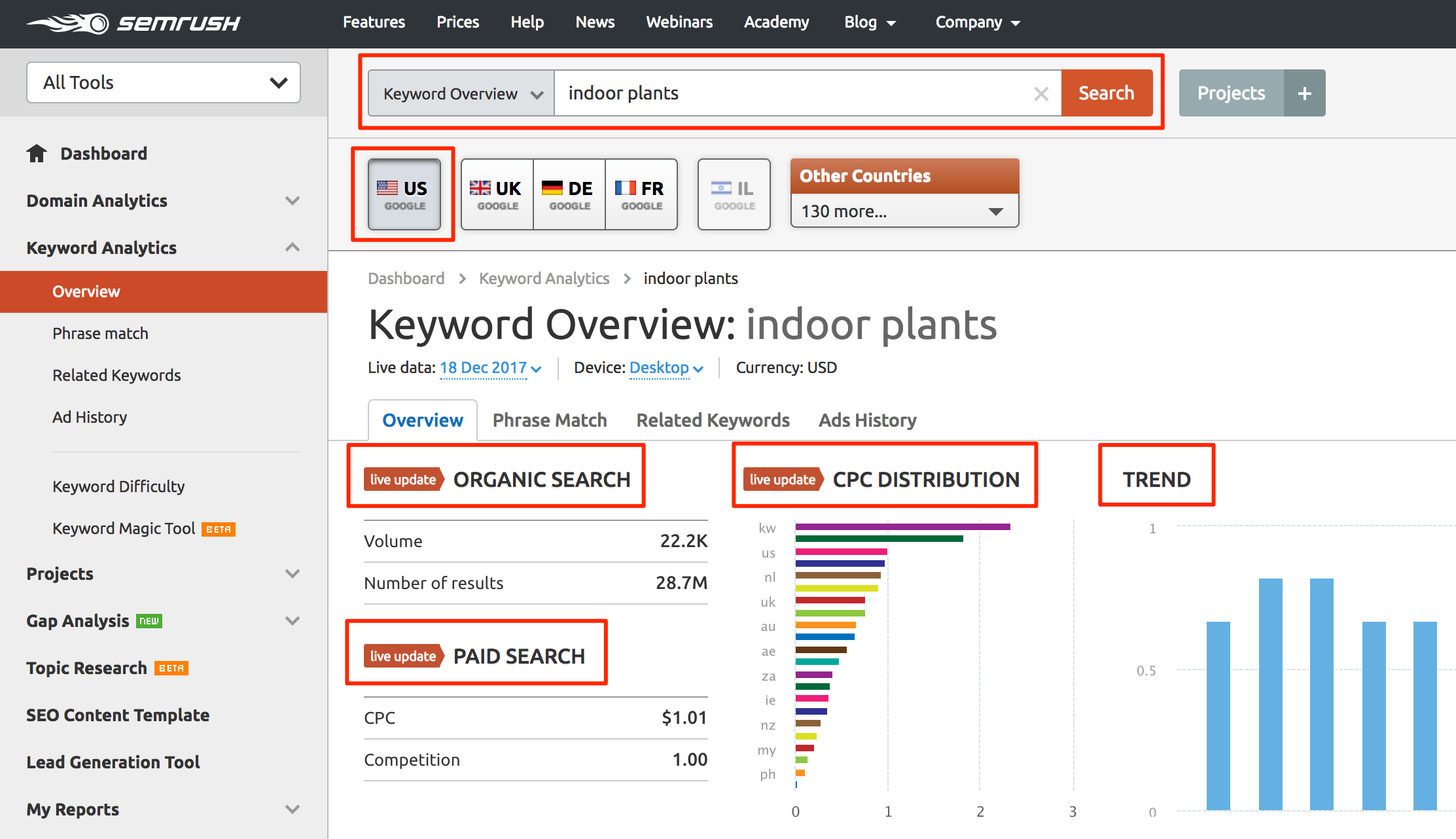Click the first blue bar in Trend chart

pyautogui.click(x=1218, y=716)
